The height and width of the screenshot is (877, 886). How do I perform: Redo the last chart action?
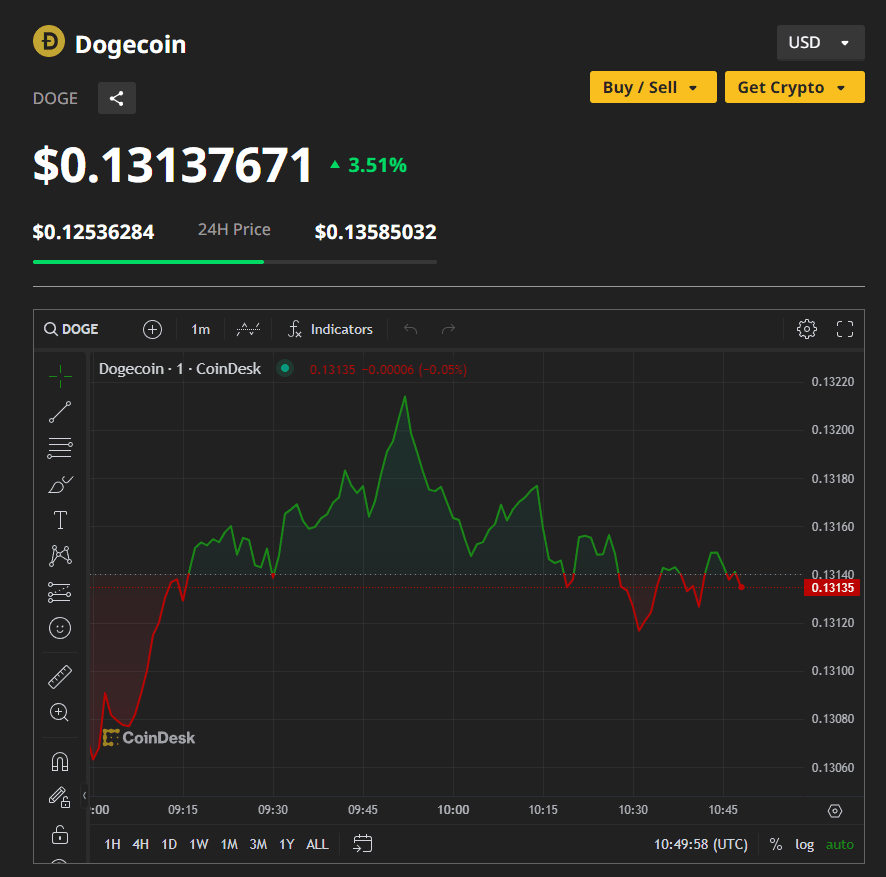coord(448,329)
